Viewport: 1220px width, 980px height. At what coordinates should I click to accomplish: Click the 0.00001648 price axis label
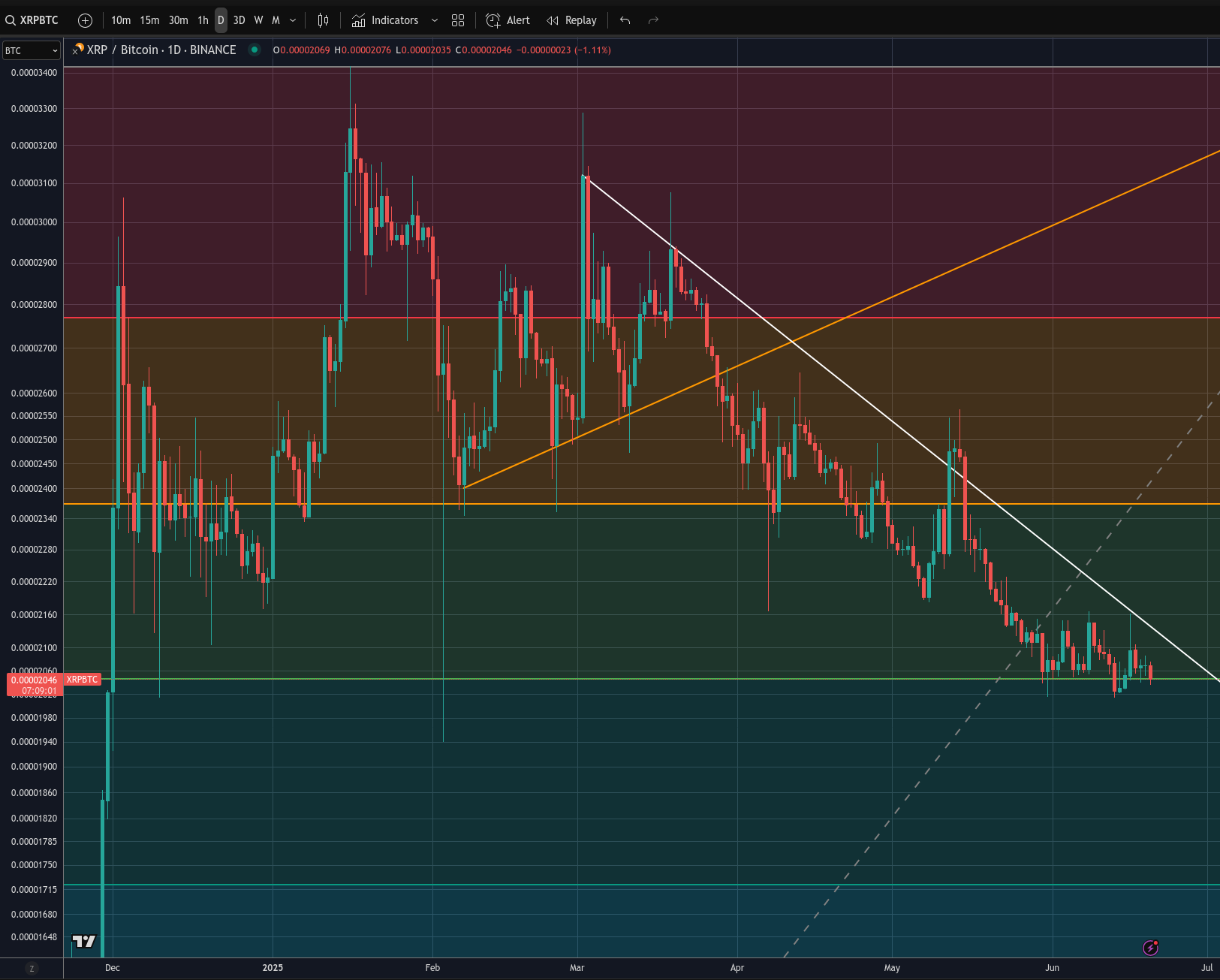click(x=34, y=937)
